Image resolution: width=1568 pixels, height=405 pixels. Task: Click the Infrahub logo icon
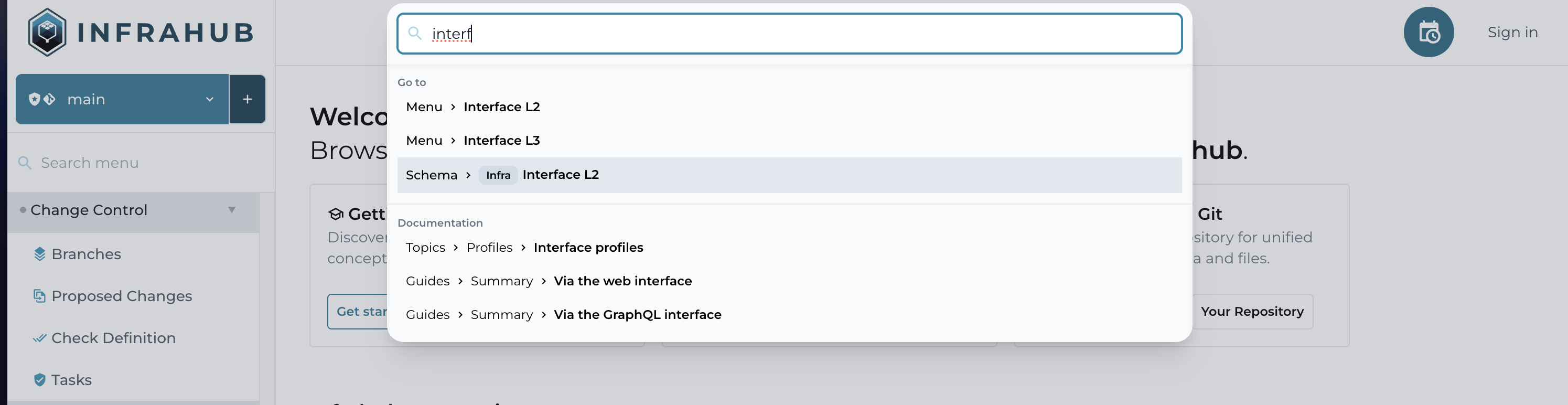(x=47, y=33)
